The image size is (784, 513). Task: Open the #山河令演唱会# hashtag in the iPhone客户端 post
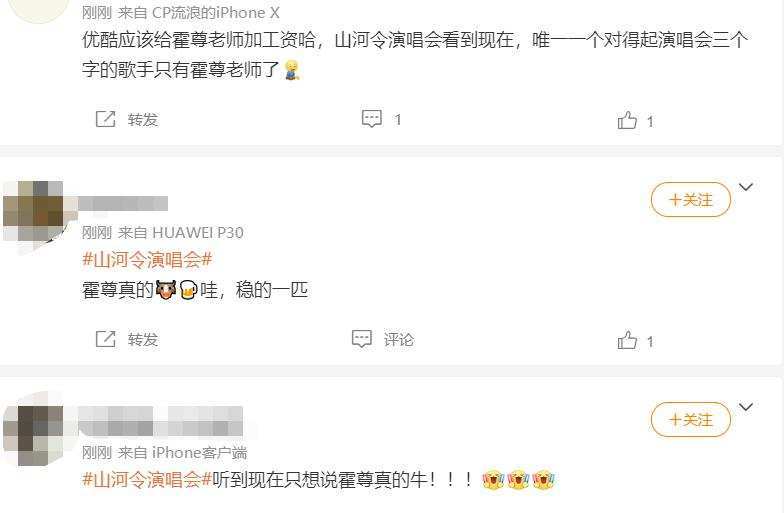(147, 479)
